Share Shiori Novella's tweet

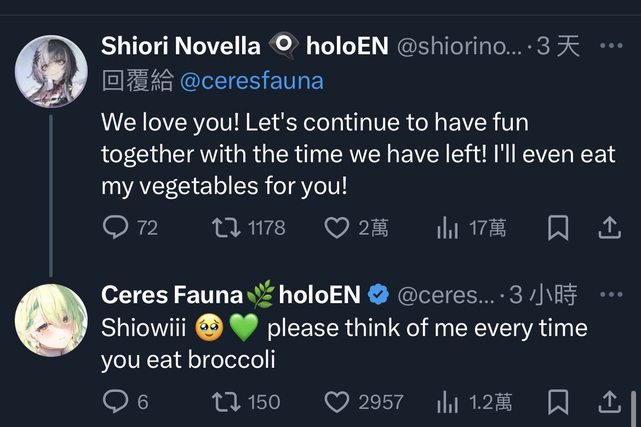(609, 228)
